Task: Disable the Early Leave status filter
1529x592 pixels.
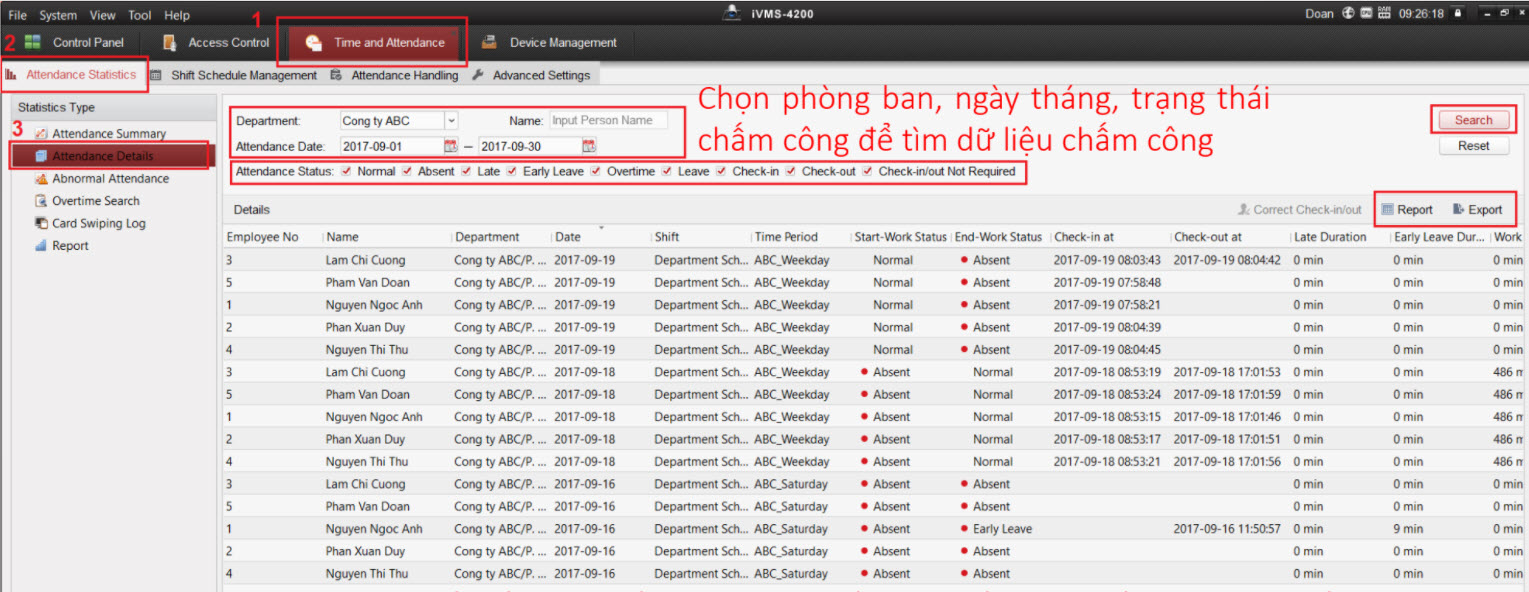Action: [512, 172]
